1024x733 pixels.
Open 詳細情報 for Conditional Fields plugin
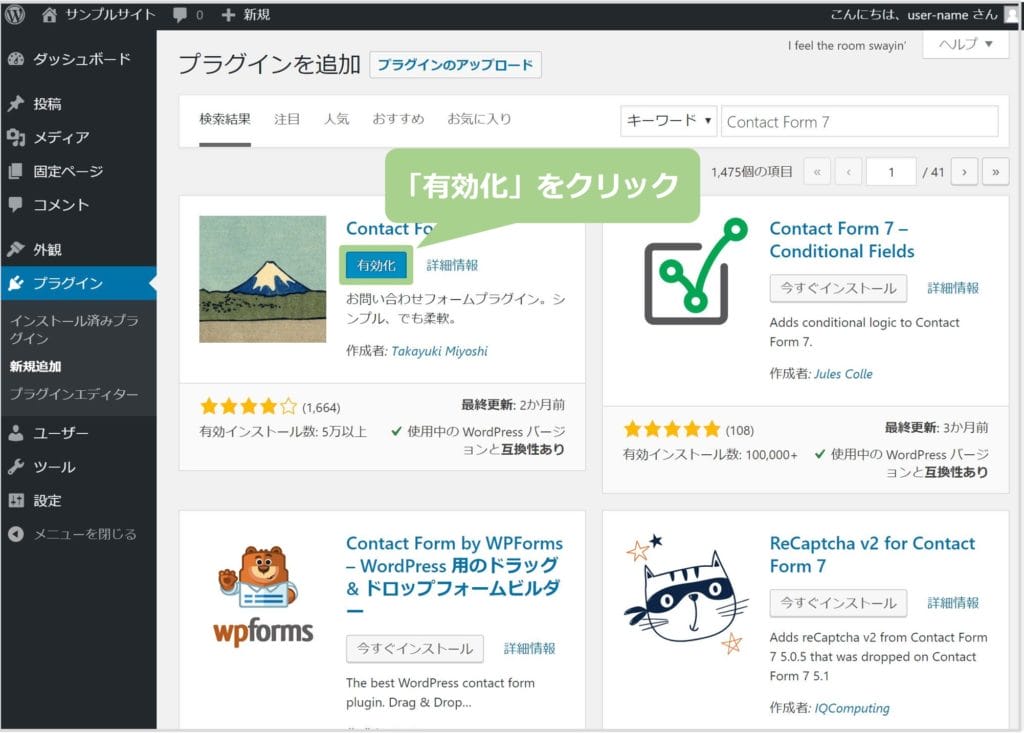[953, 288]
